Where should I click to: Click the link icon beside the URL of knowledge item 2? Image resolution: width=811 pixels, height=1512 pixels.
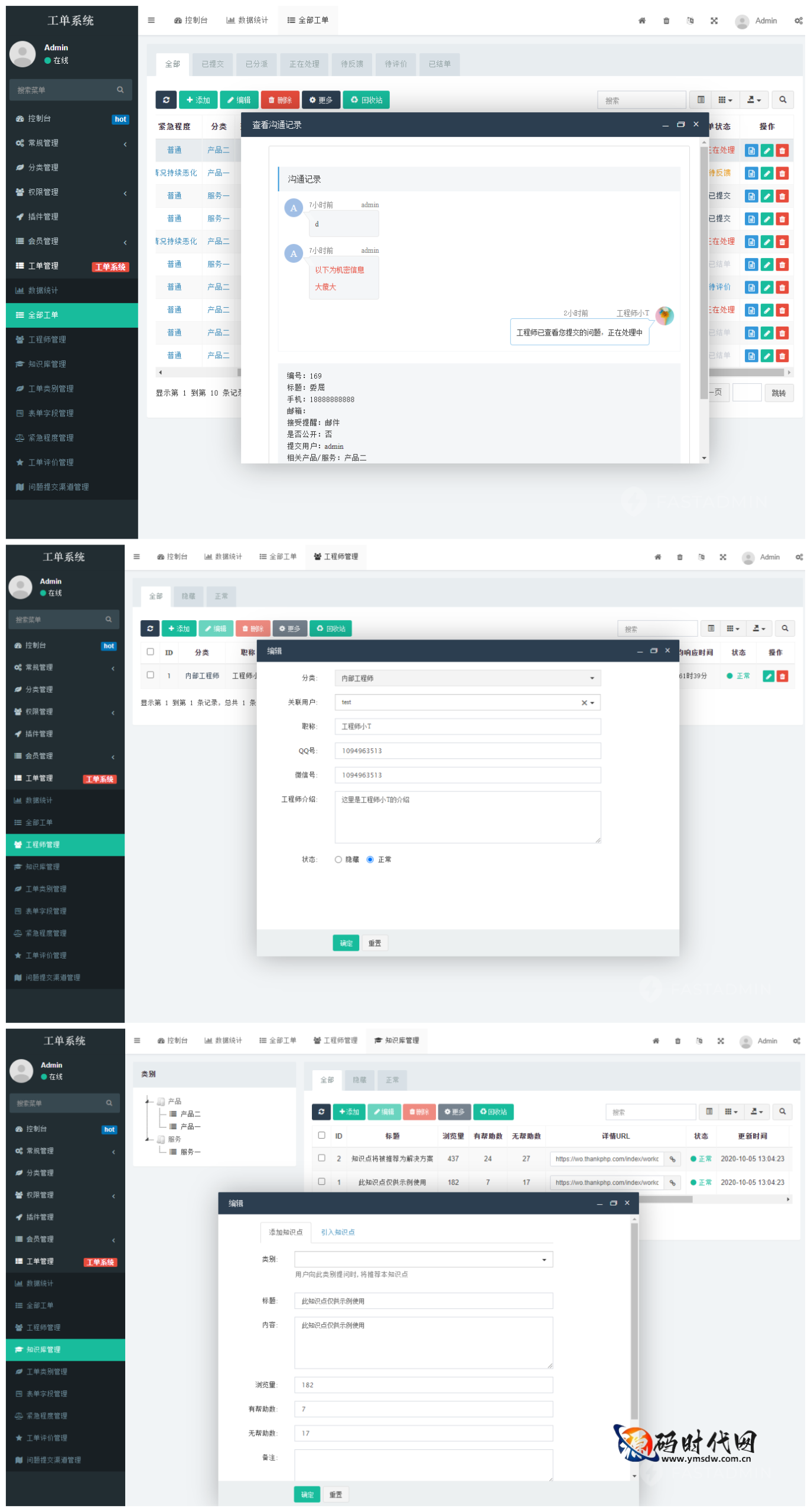[x=672, y=1159]
